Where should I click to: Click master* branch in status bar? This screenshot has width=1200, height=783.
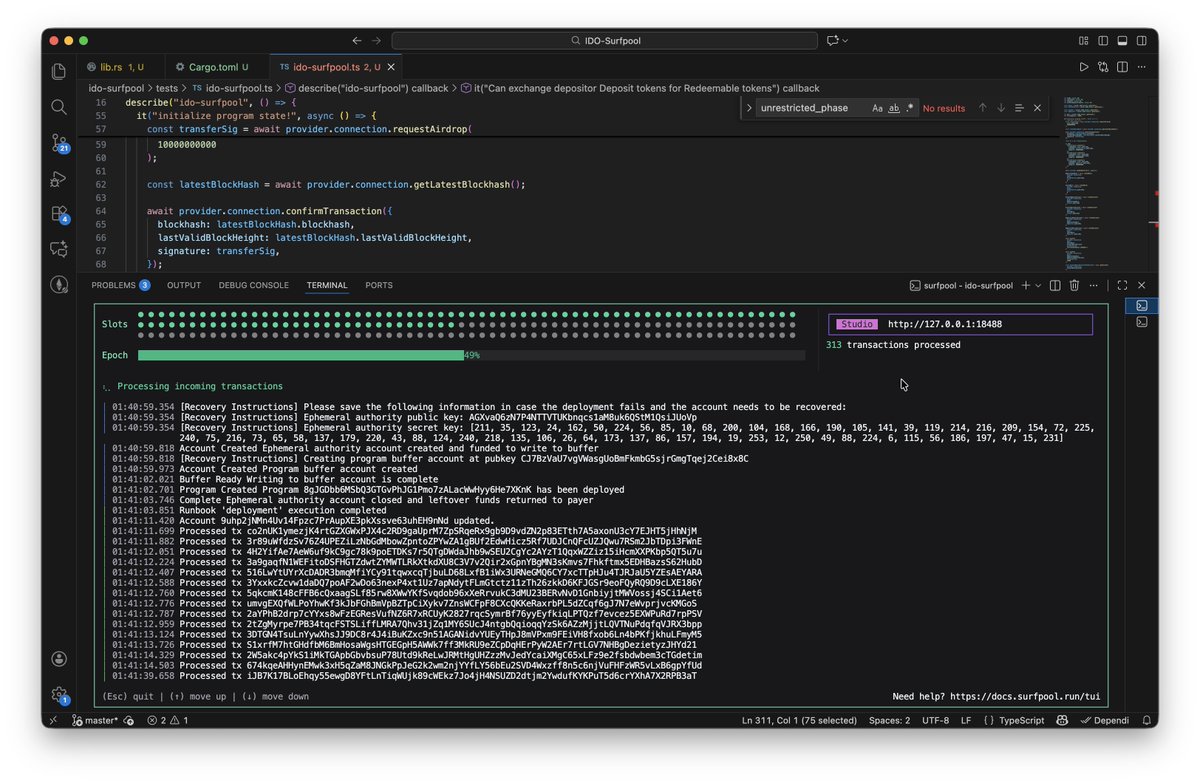[x=95, y=720]
